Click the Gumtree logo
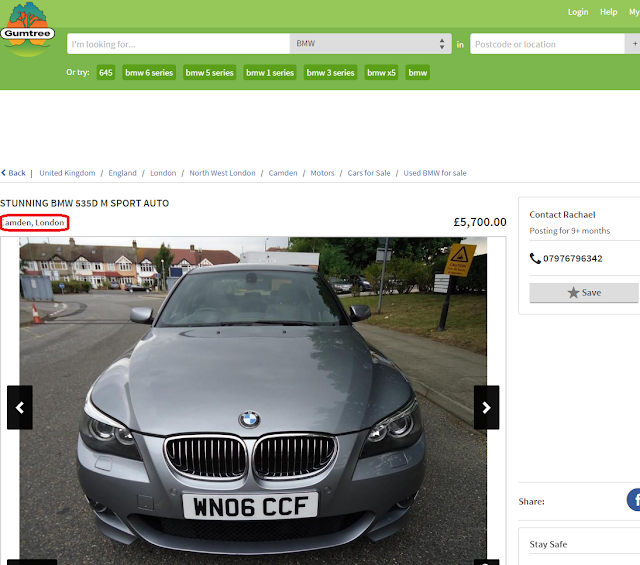Viewport: 640px width, 565px height. pyautogui.click(x=28, y=29)
